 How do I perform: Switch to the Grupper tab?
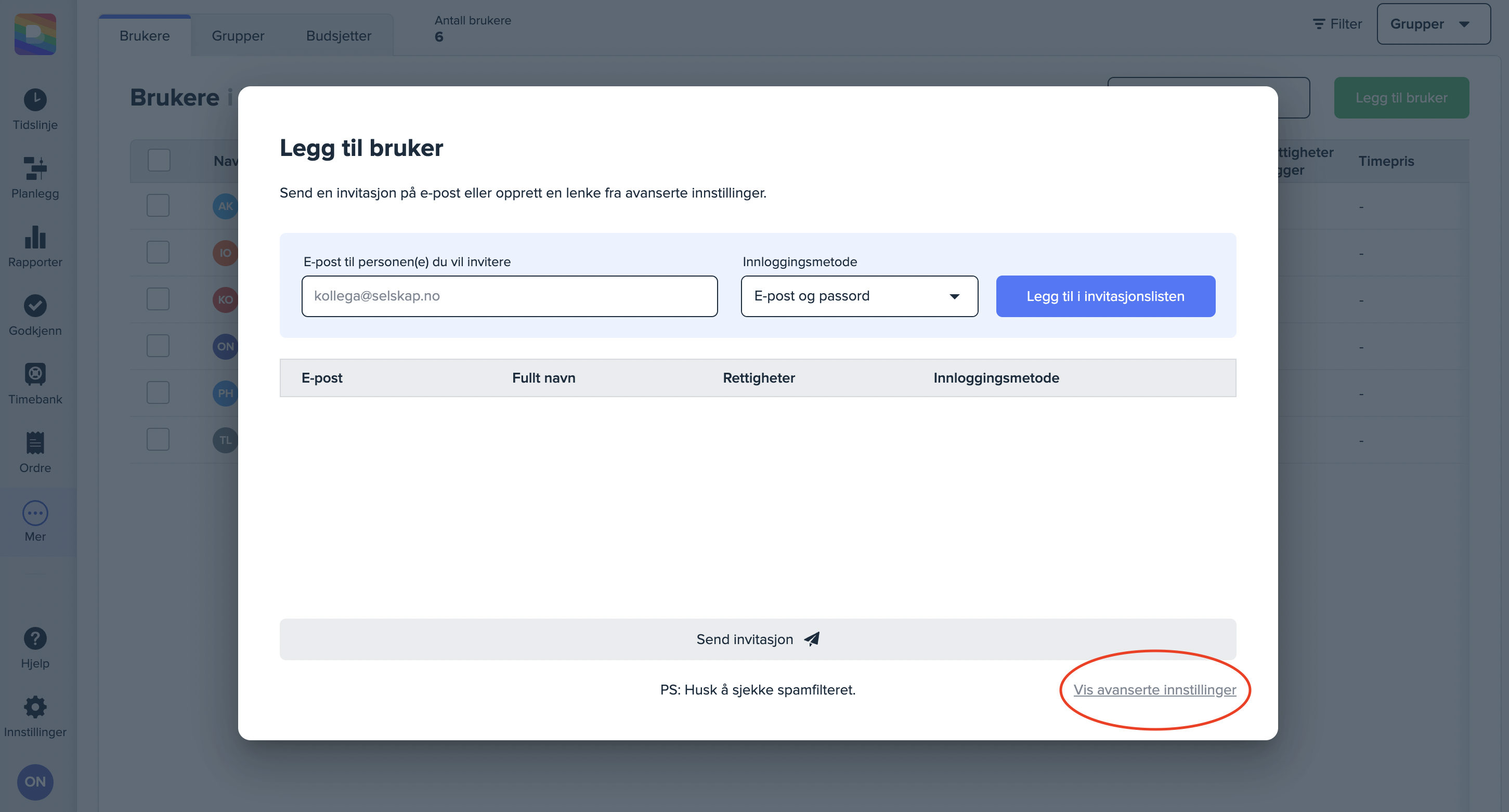[238, 36]
